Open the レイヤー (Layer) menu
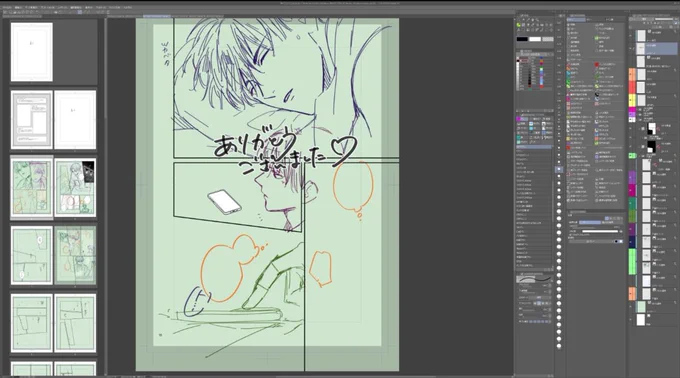 [x=62, y=7]
